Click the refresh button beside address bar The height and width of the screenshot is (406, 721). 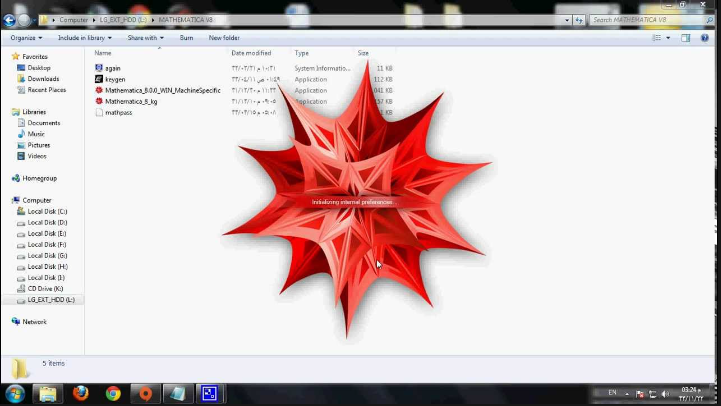click(578, 20)
